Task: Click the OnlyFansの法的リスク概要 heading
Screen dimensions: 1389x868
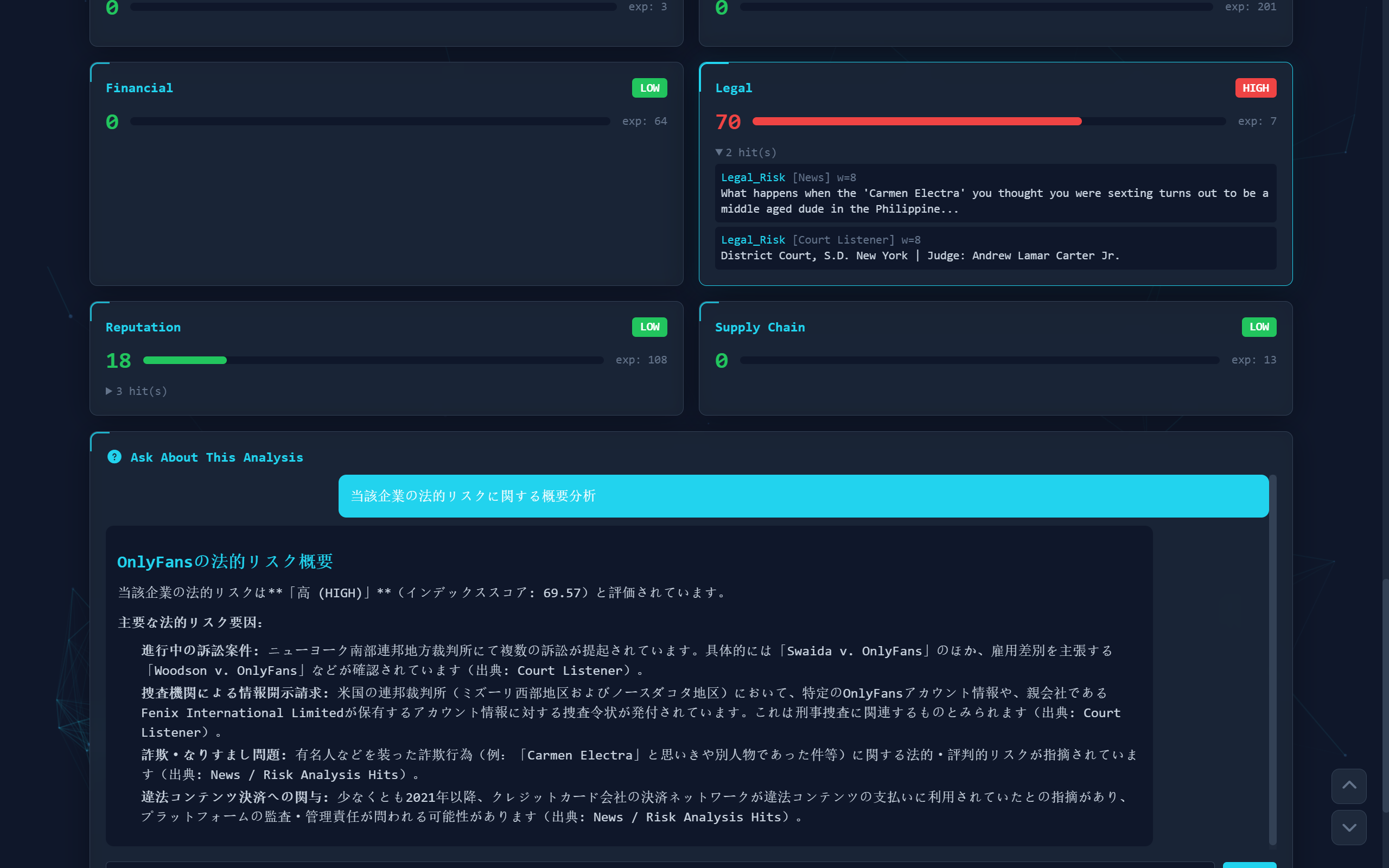Action: pyautogui.click(x=225, y=561)
